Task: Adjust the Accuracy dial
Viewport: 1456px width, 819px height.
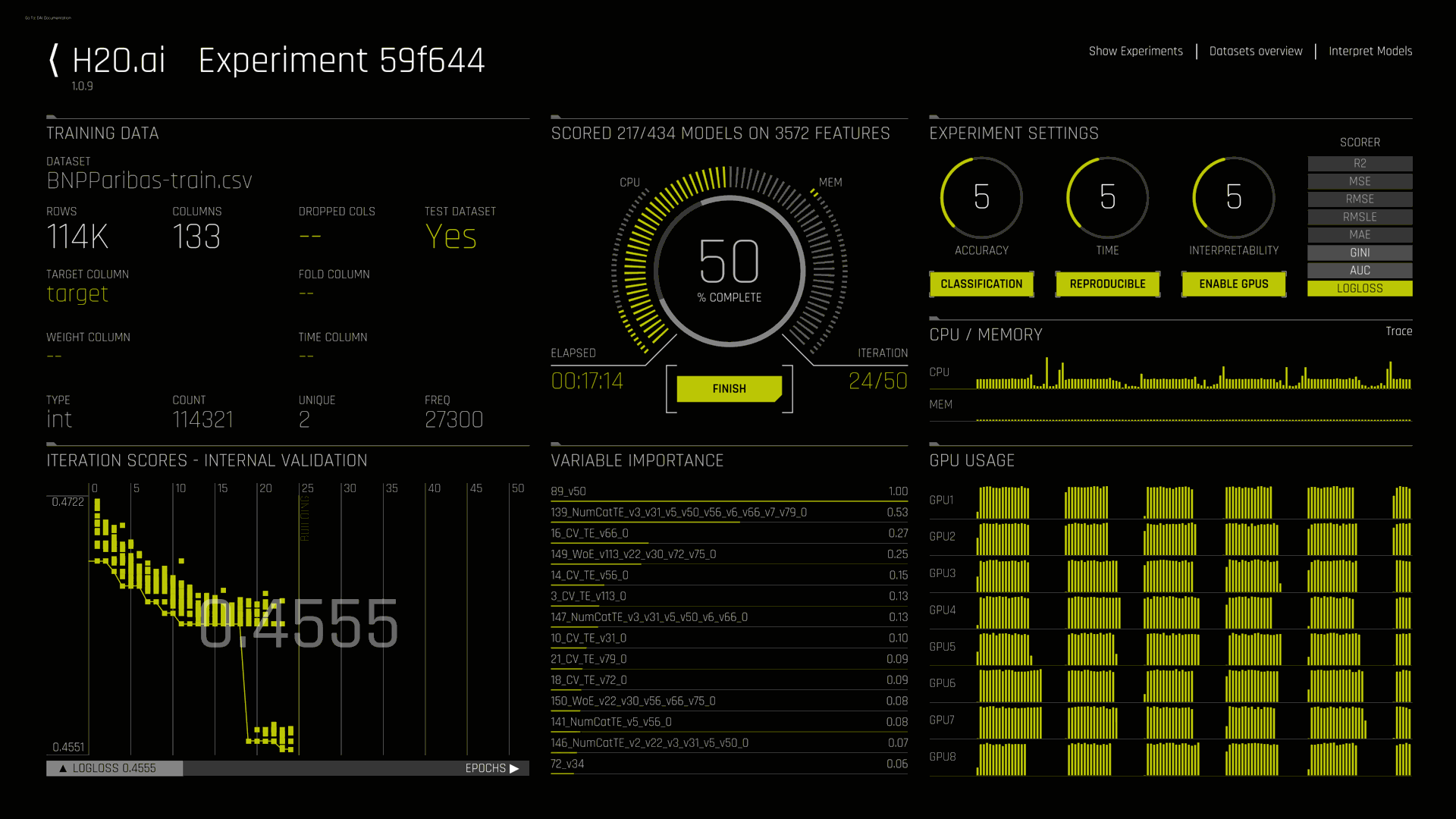Action: coord(981,197)
